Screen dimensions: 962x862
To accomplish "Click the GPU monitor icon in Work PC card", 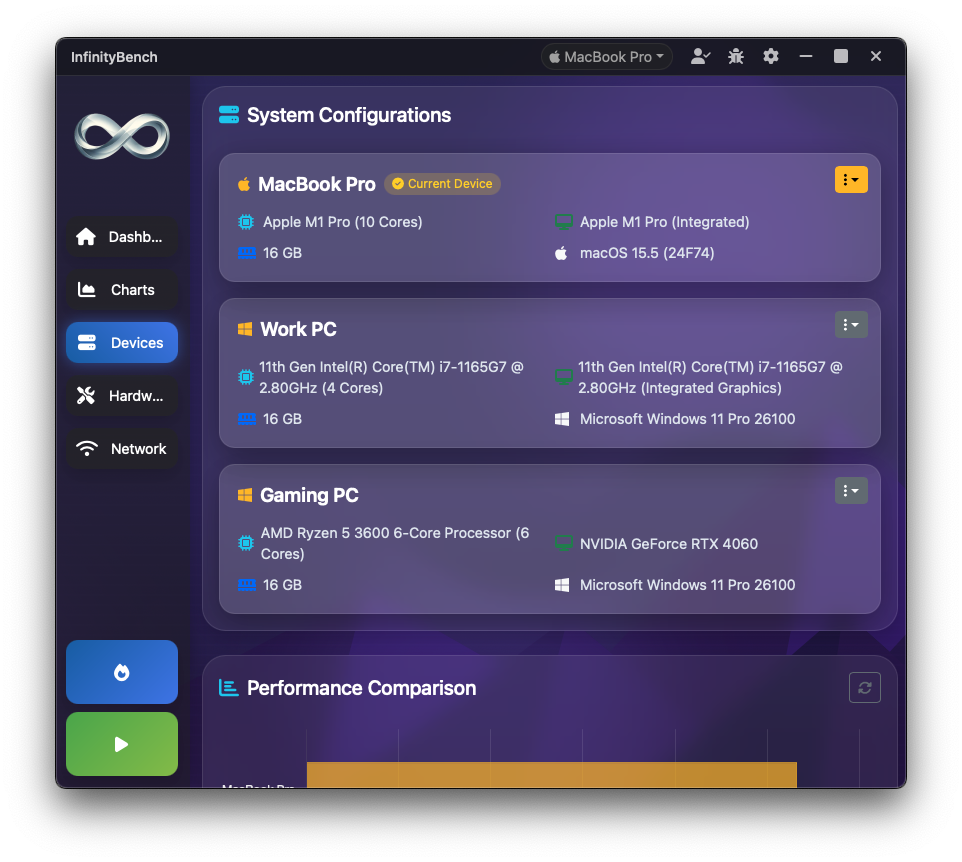I will coord(564,377).
